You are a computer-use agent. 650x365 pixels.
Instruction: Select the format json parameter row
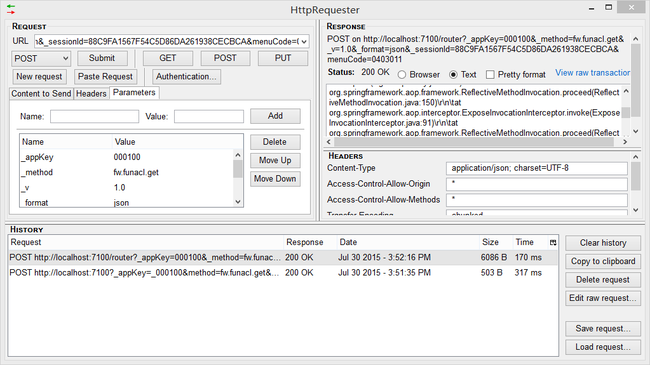point(126,202)
